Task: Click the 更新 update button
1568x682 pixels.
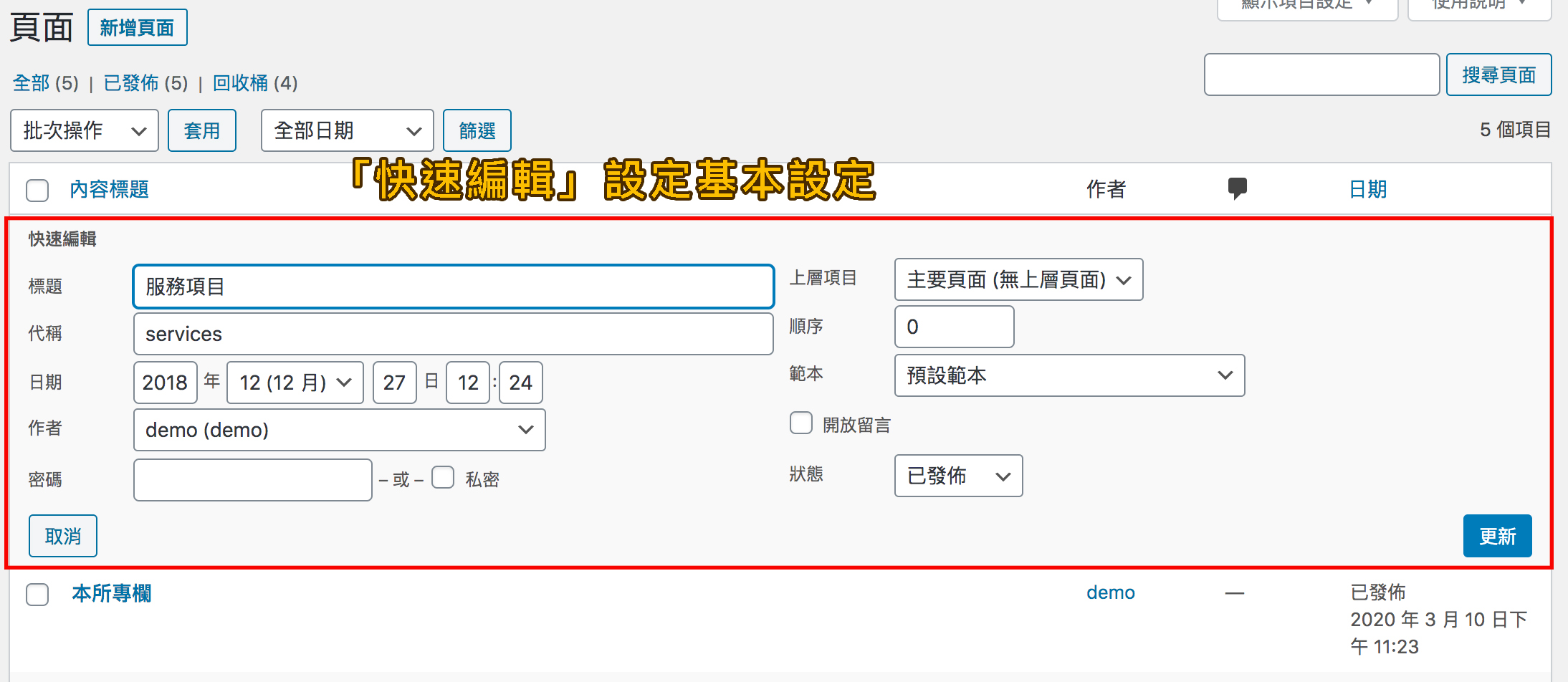Action: [1497, 535]
